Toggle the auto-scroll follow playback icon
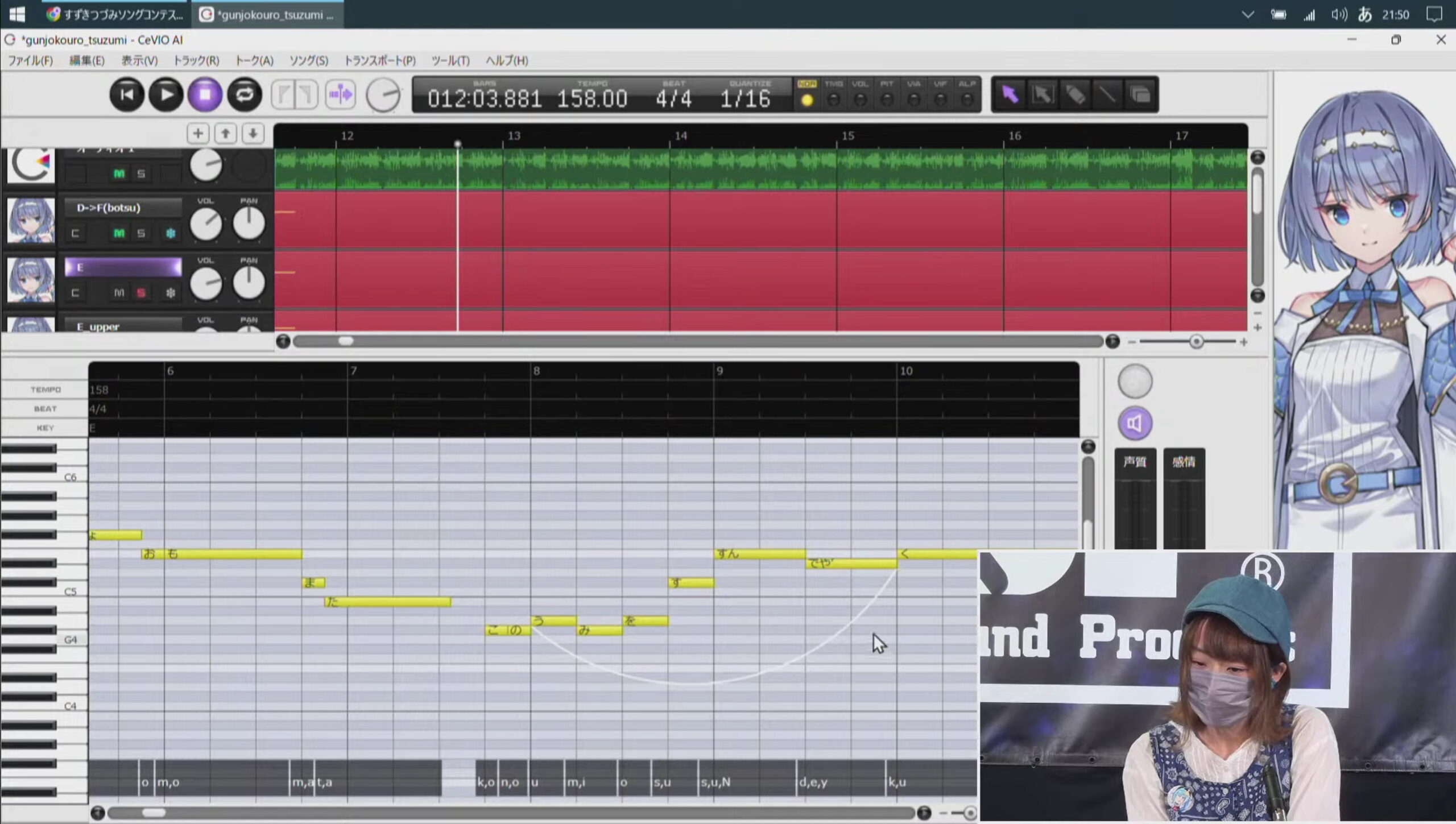The width and height of the screenshot is (1456, 824). coord(341,94)
